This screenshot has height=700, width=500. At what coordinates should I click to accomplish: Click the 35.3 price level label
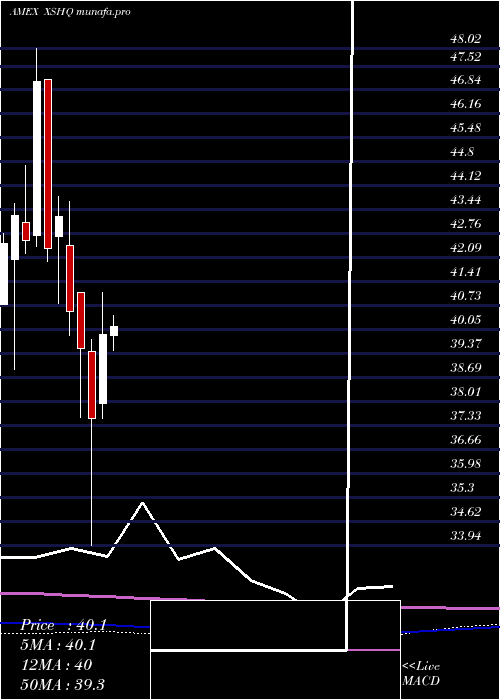pyautogui.click(x=462, y=488)
